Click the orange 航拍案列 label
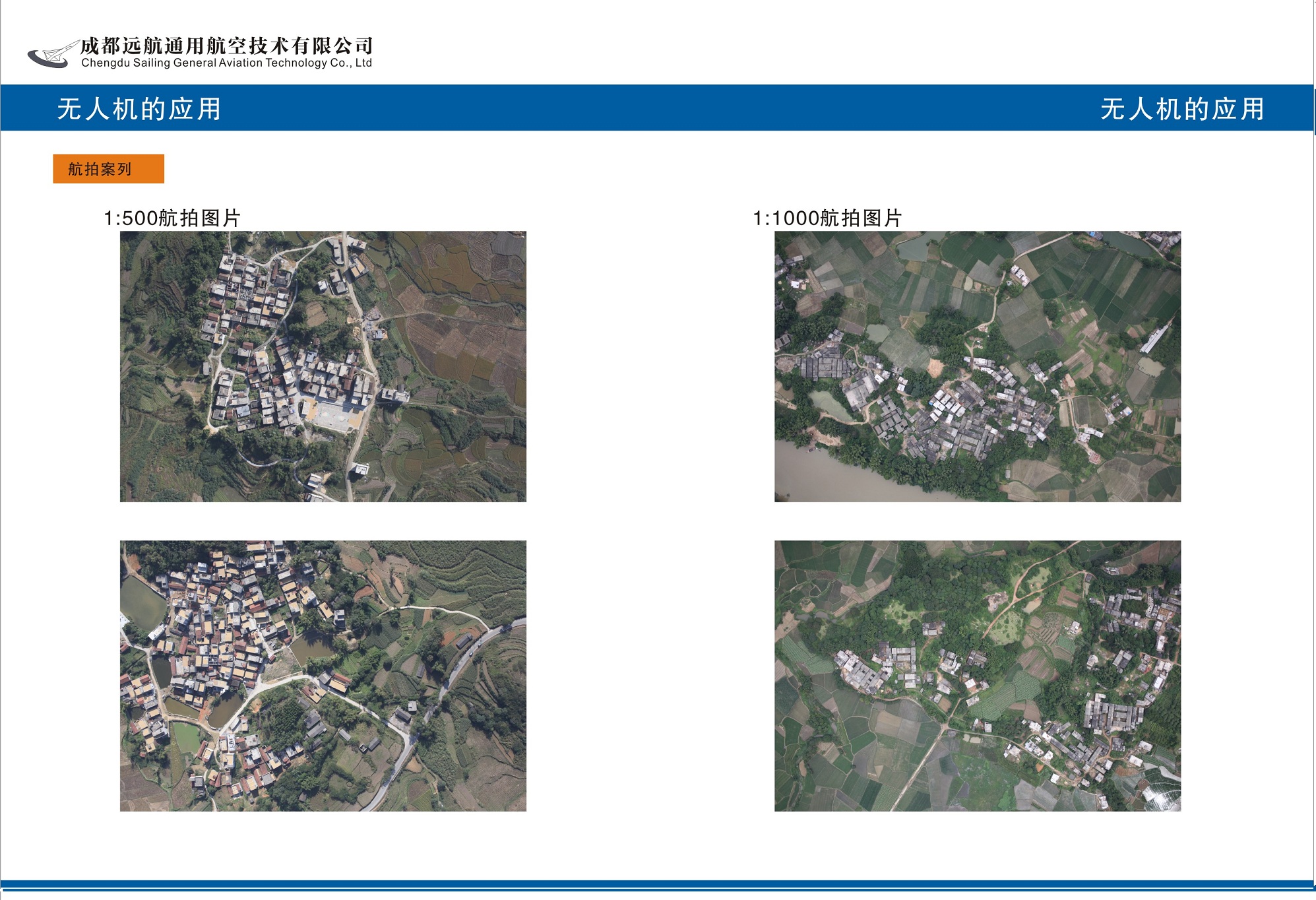The width and height of the screenshot is (1316, 900). tap(100, 170)
